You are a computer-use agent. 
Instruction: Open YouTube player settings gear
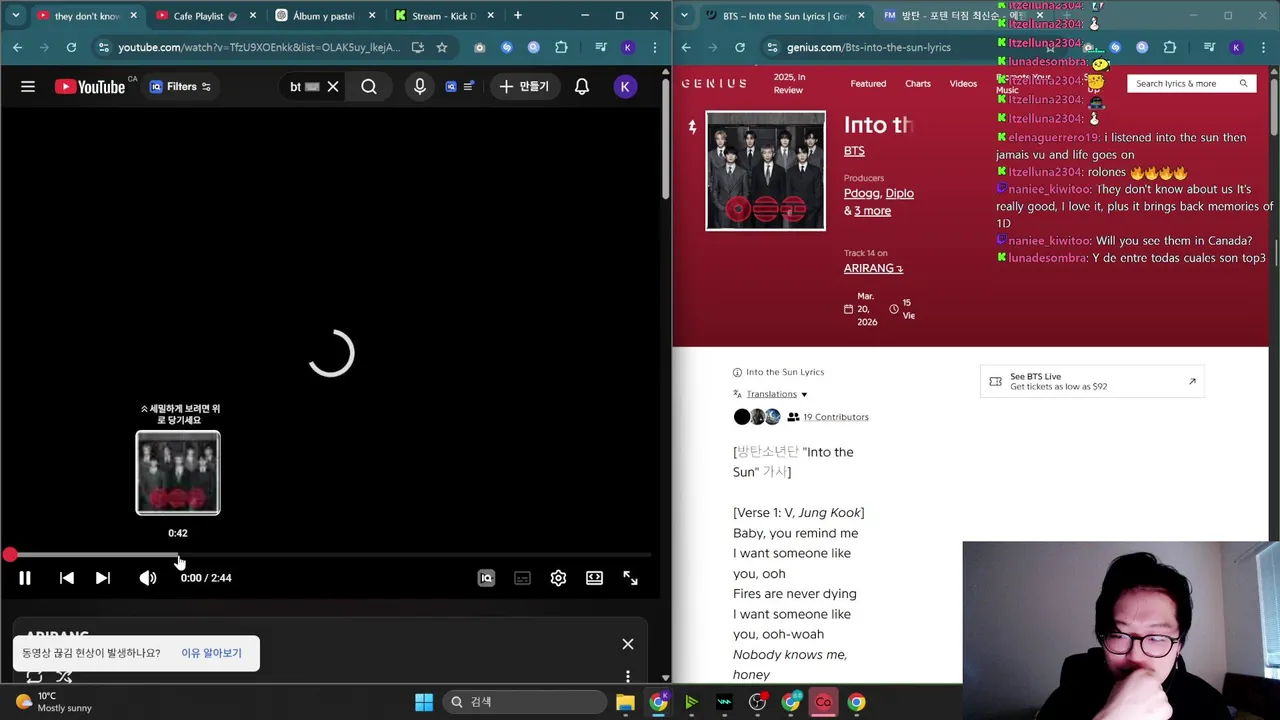tap(558, 578)
